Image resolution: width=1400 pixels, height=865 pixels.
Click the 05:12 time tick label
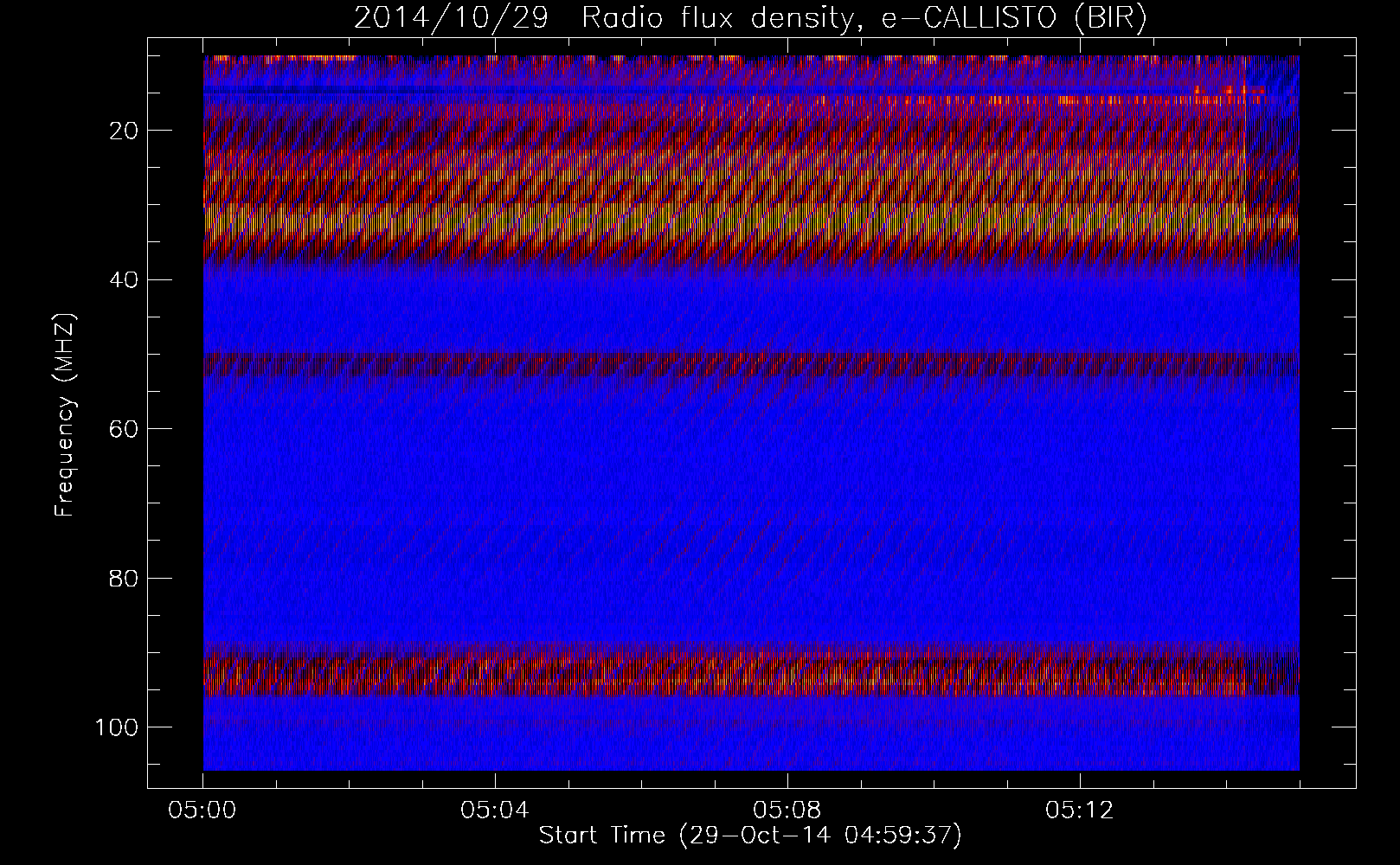[x=1079, y=811]
